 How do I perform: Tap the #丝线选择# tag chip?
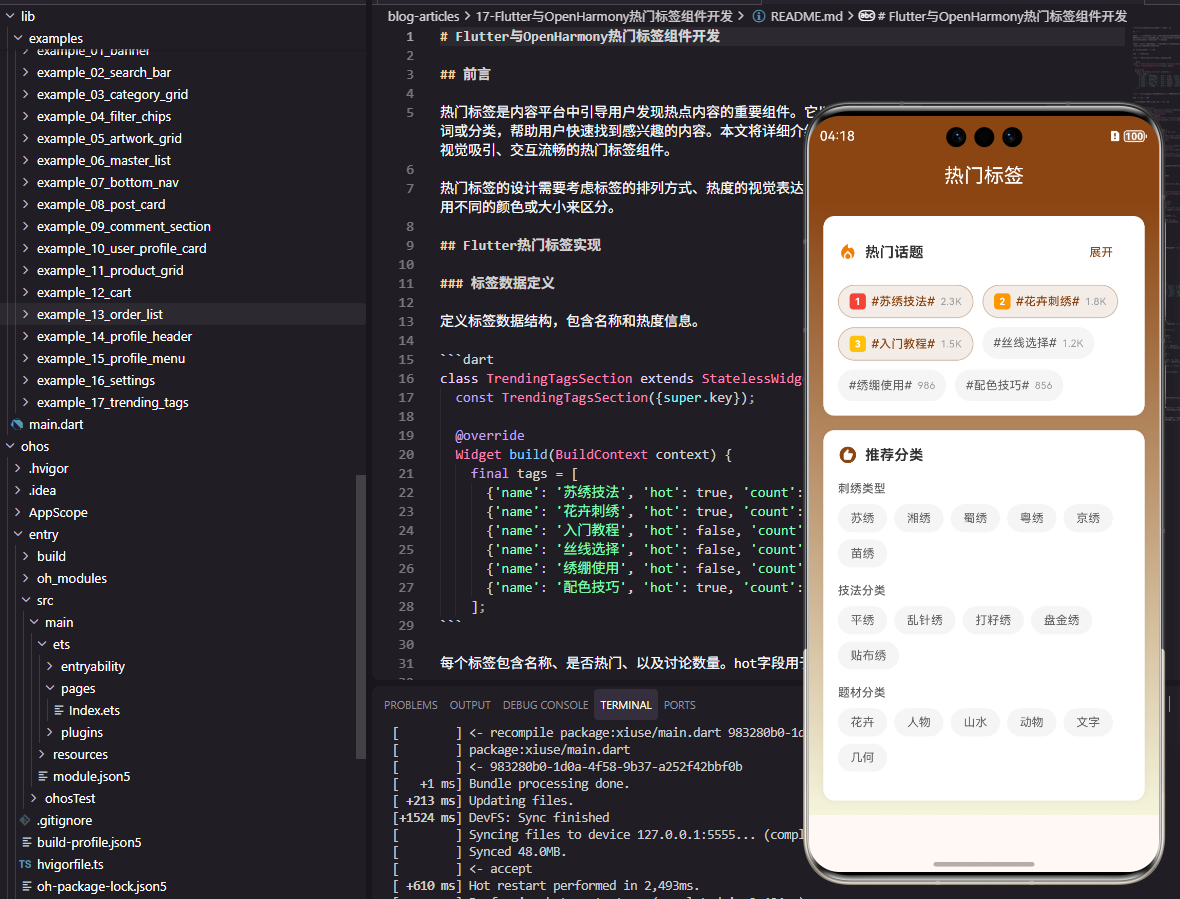[x=1038, y=343]
